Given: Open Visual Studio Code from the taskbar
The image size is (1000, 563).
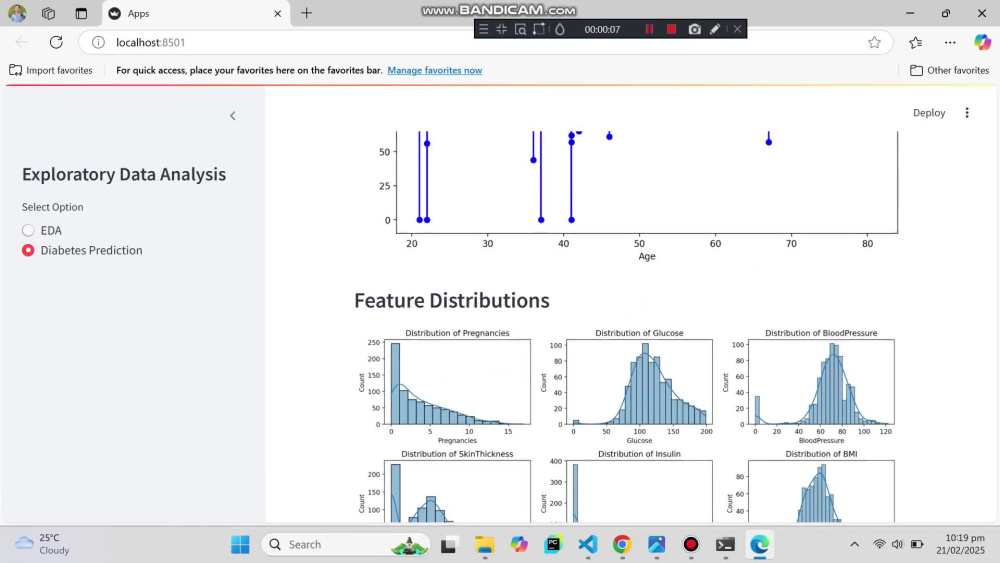Looking at the screenshot, I should 587,545.
